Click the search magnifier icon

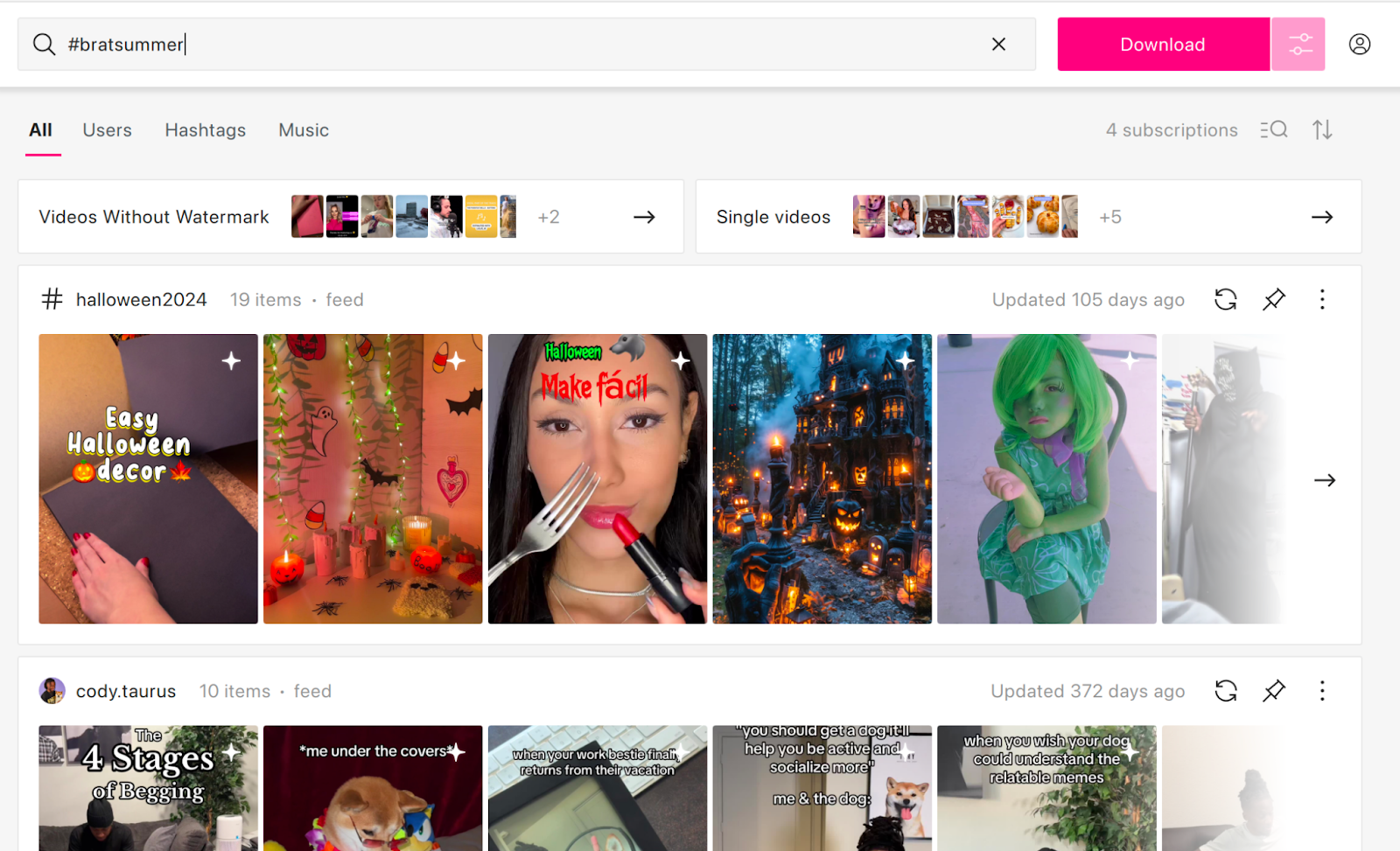click(x=44, y=44)
